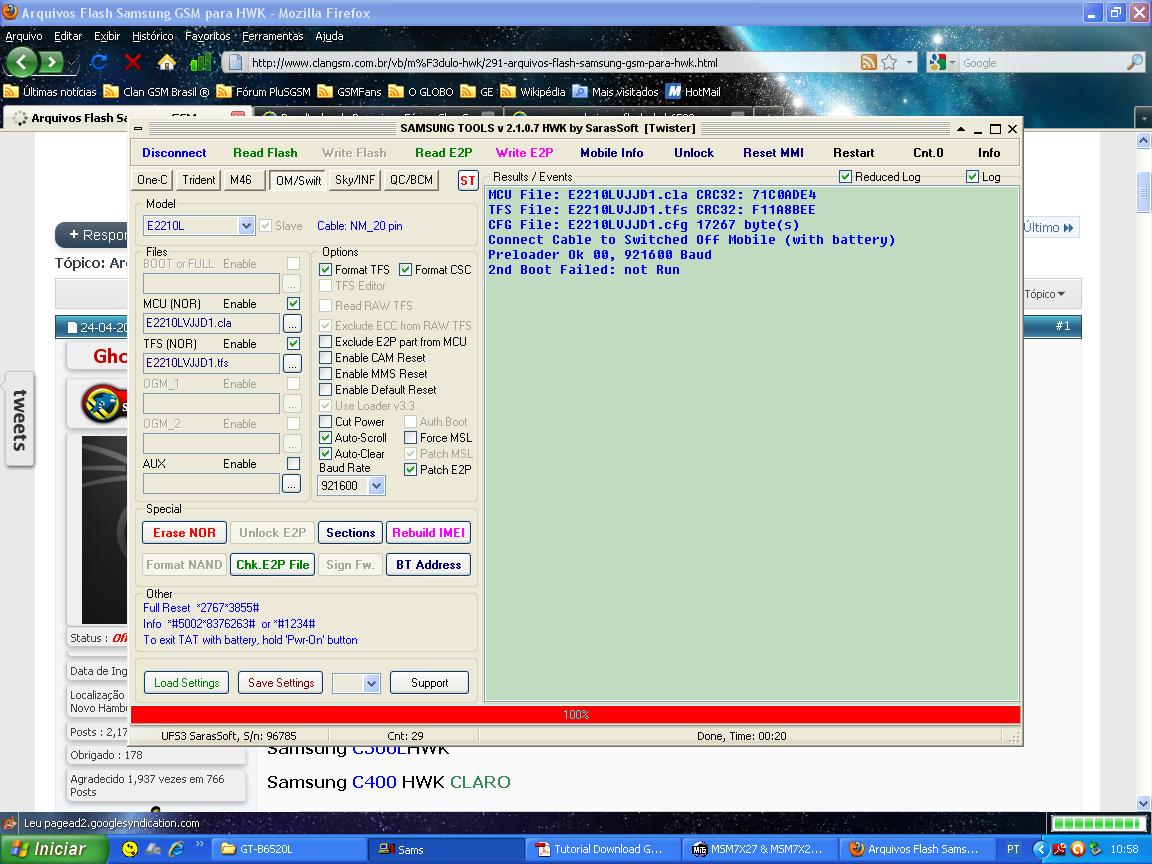Viewport: 1152px width, 864px height.
Task: Toggle the Format CSC checkbox
Action: [x=406, y=270]
